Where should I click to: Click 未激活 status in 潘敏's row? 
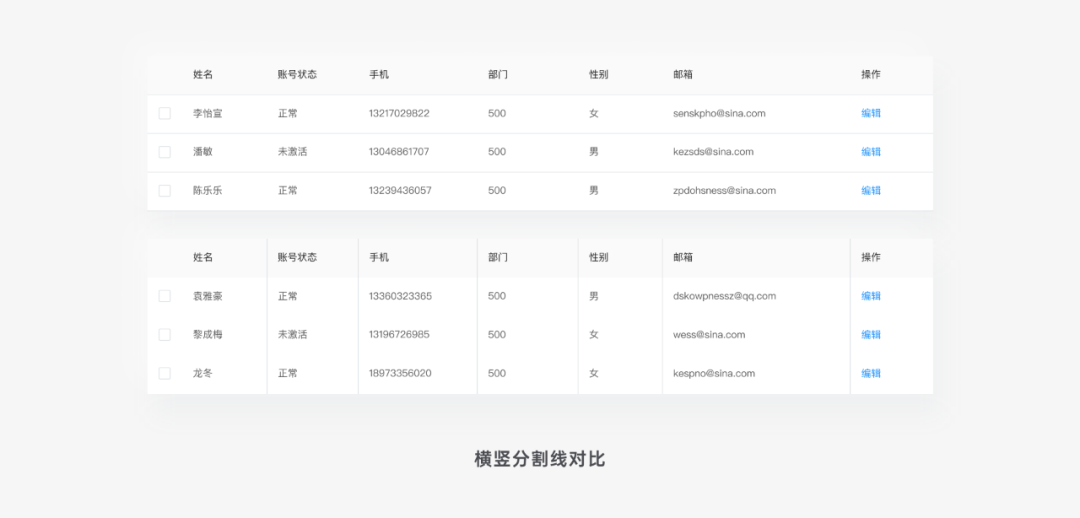point(292,152)
